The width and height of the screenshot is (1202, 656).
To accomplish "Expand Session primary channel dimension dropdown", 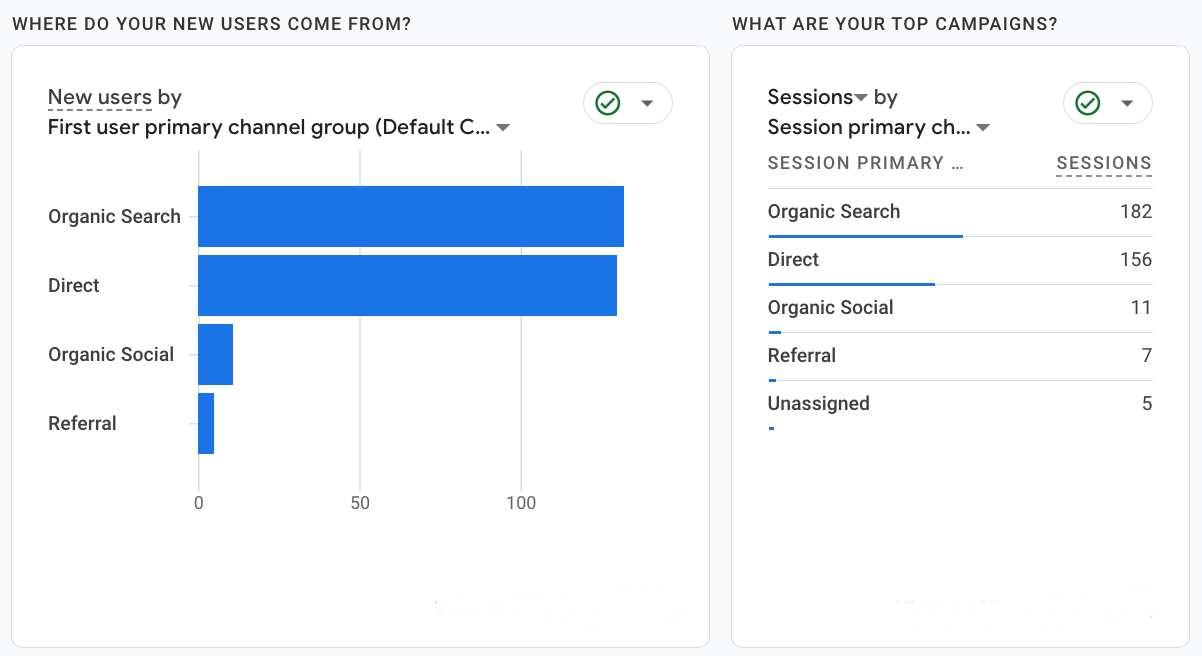I will tap(983, 128).
